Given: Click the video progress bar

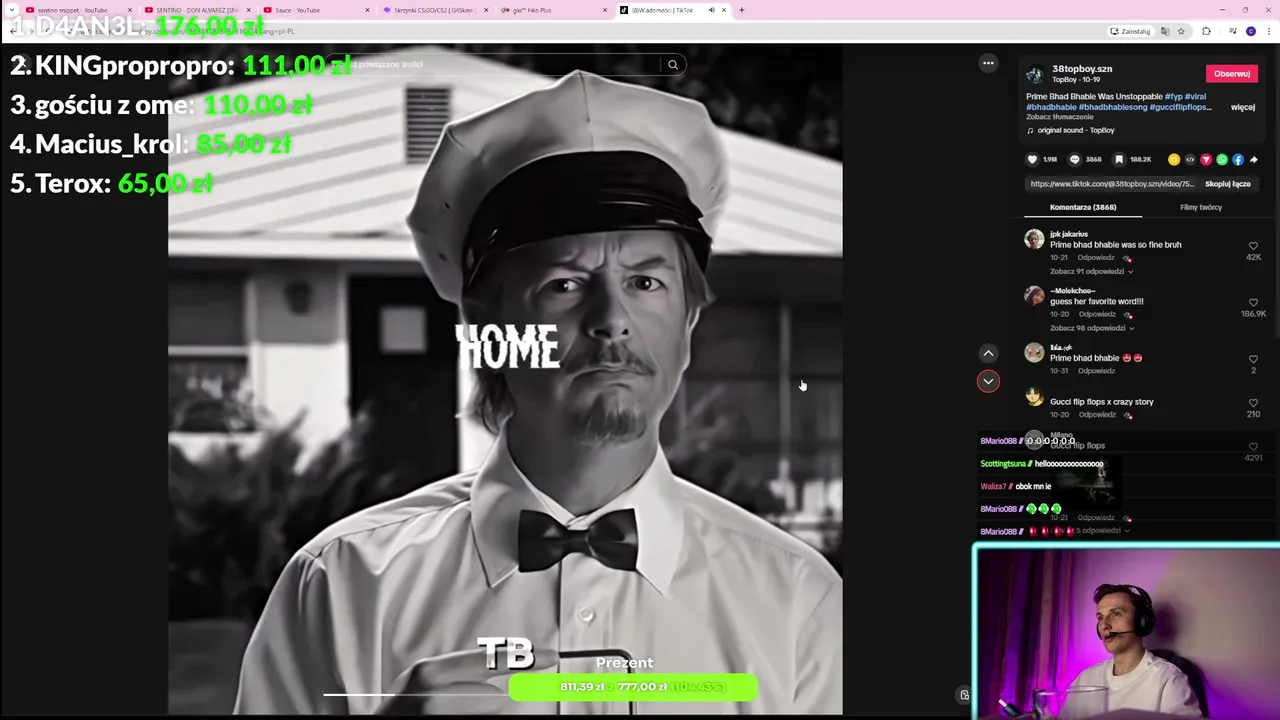Looking at the screenshot, I should (416, 694).
